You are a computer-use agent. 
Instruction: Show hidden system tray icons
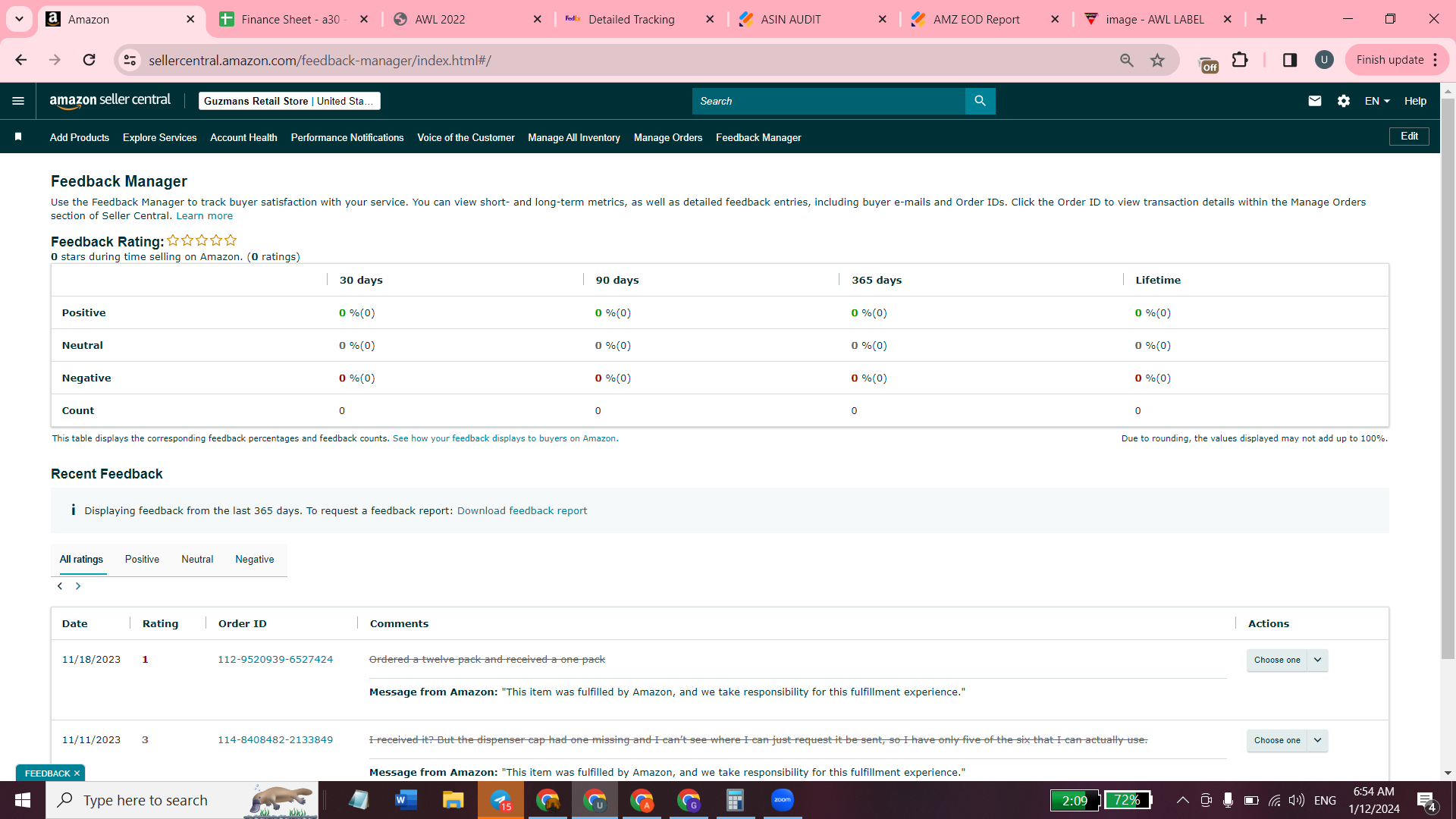pos(1182,800)
